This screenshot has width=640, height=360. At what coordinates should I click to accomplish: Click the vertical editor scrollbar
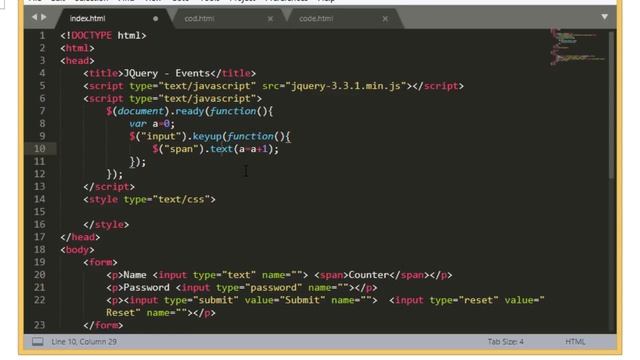tap(611, 105)
